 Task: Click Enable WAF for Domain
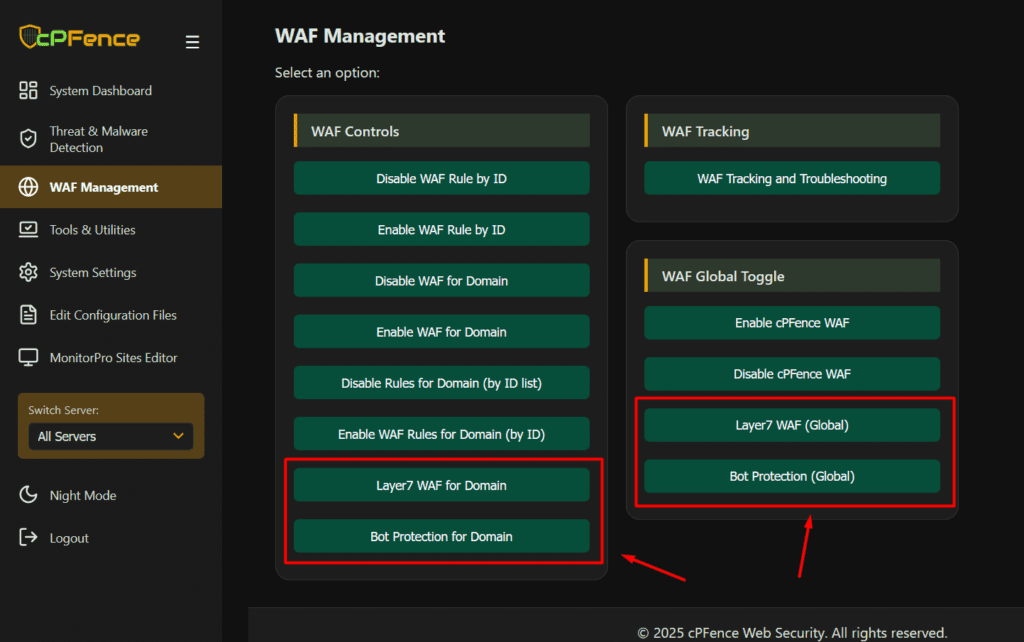[x=441, y=332]
